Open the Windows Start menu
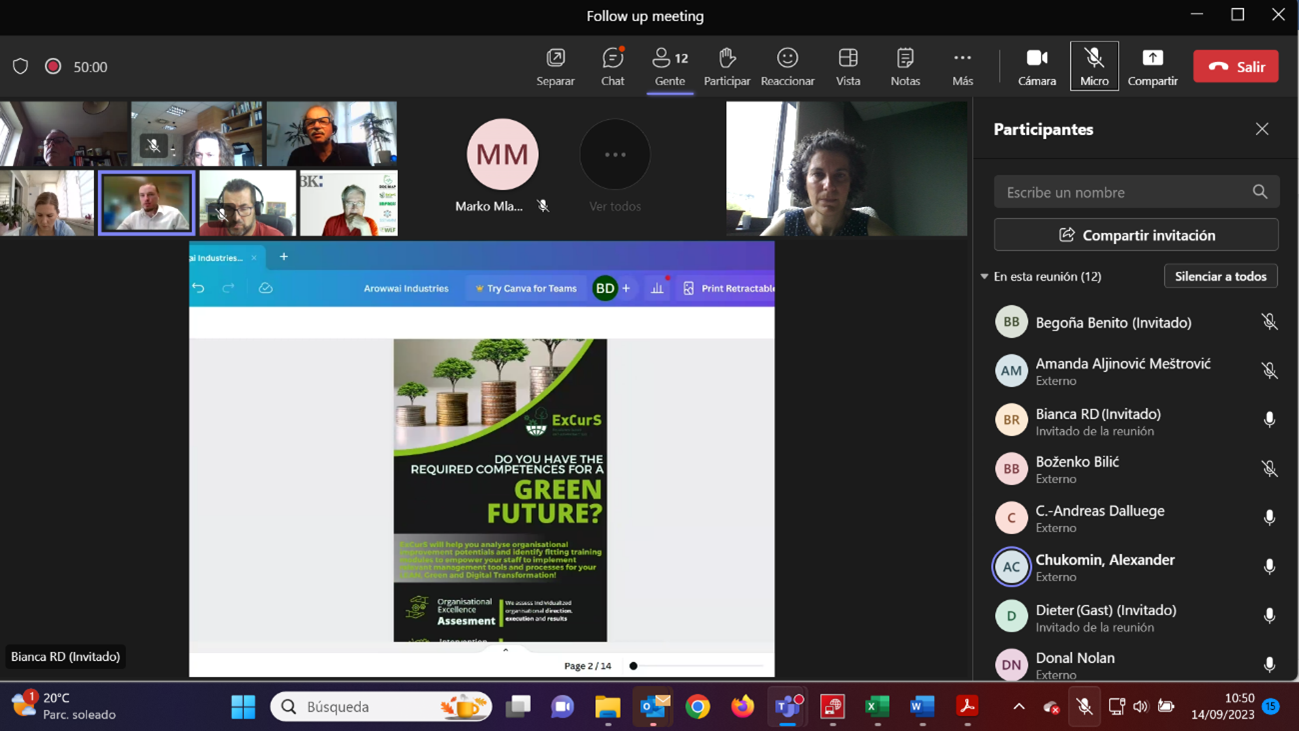 click(x=243, y=707)
